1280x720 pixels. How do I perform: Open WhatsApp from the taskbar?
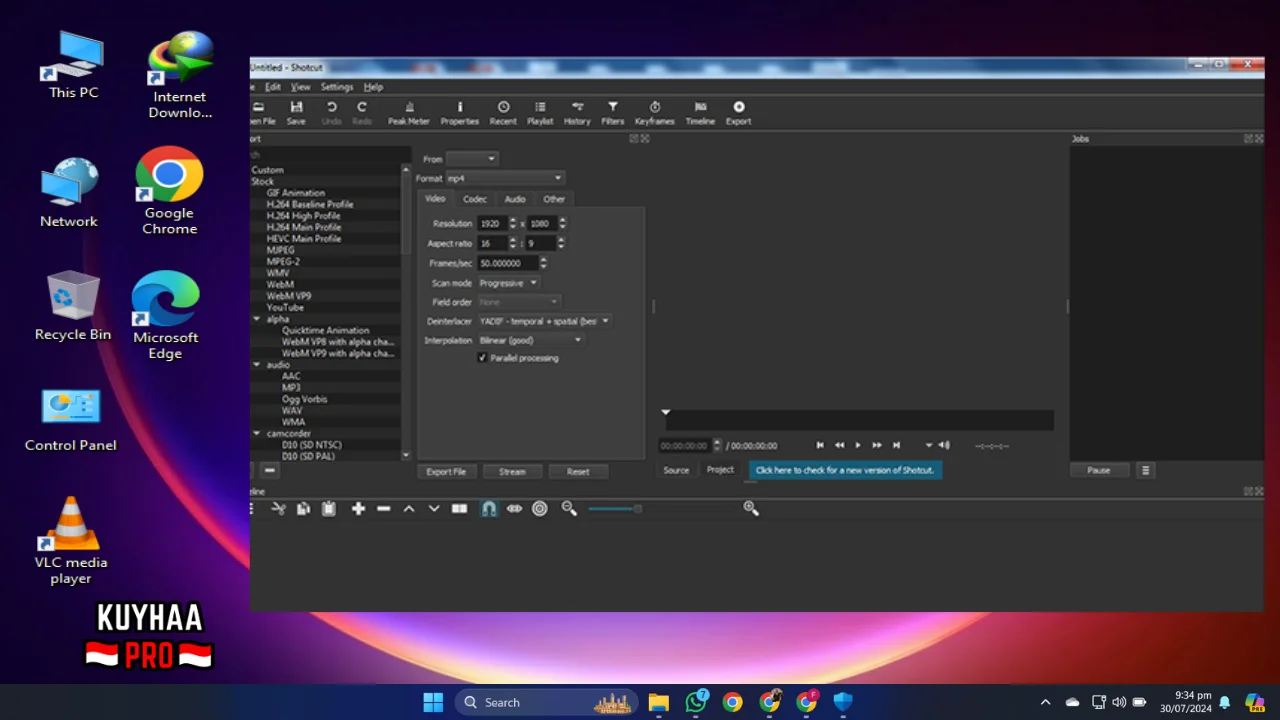click(696, 702)
